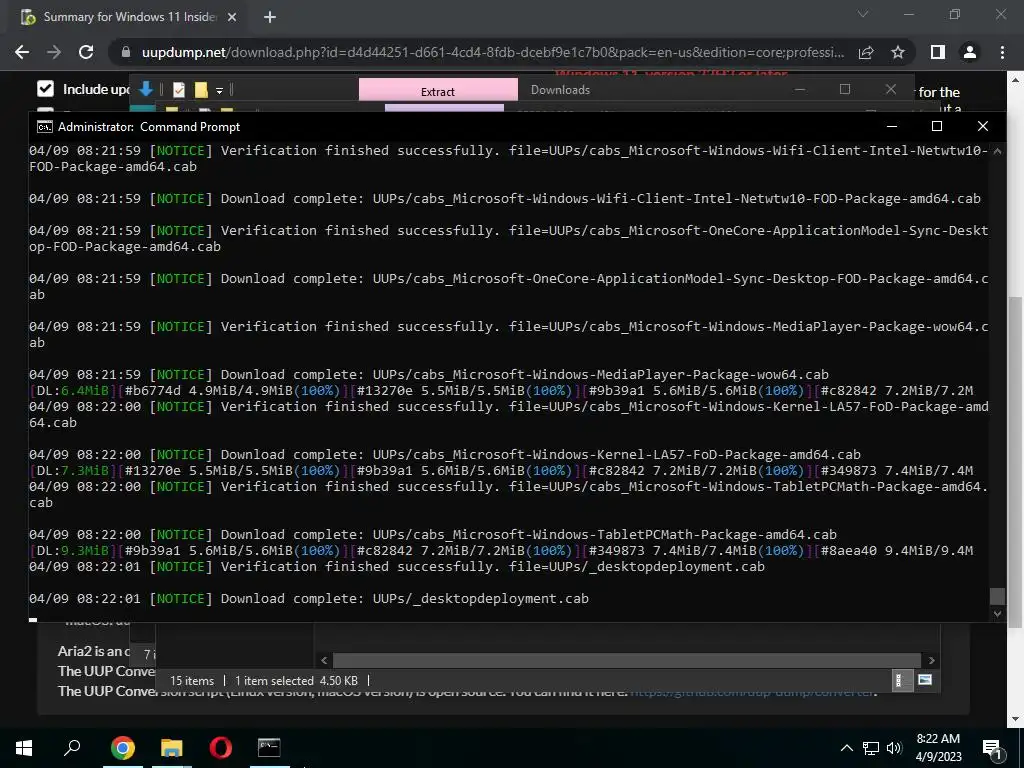Switch File Explorer to details view
Viewport: 1024px width, 768px height.
901,680
